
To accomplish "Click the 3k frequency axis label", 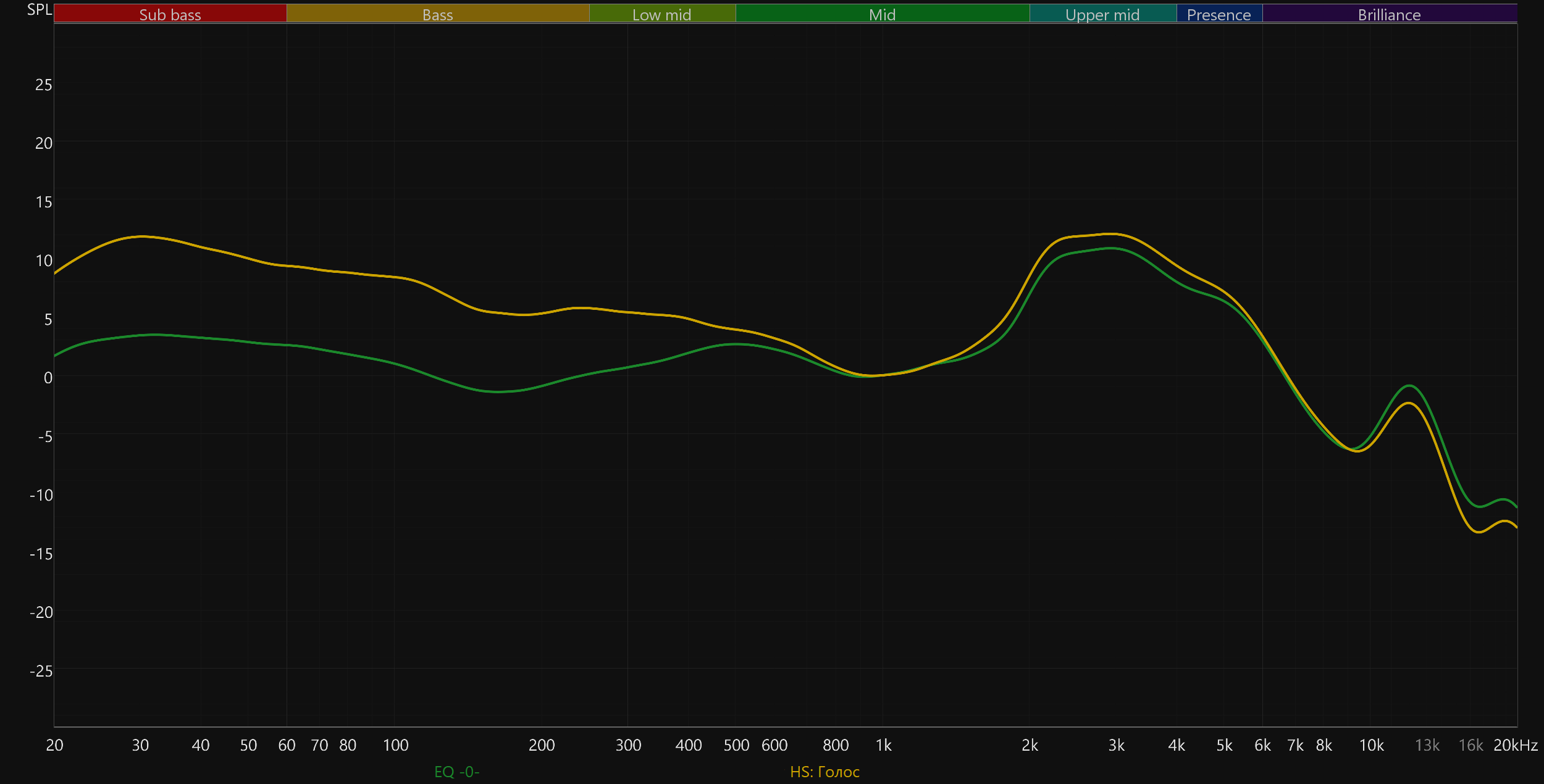I will point(1116,745).
